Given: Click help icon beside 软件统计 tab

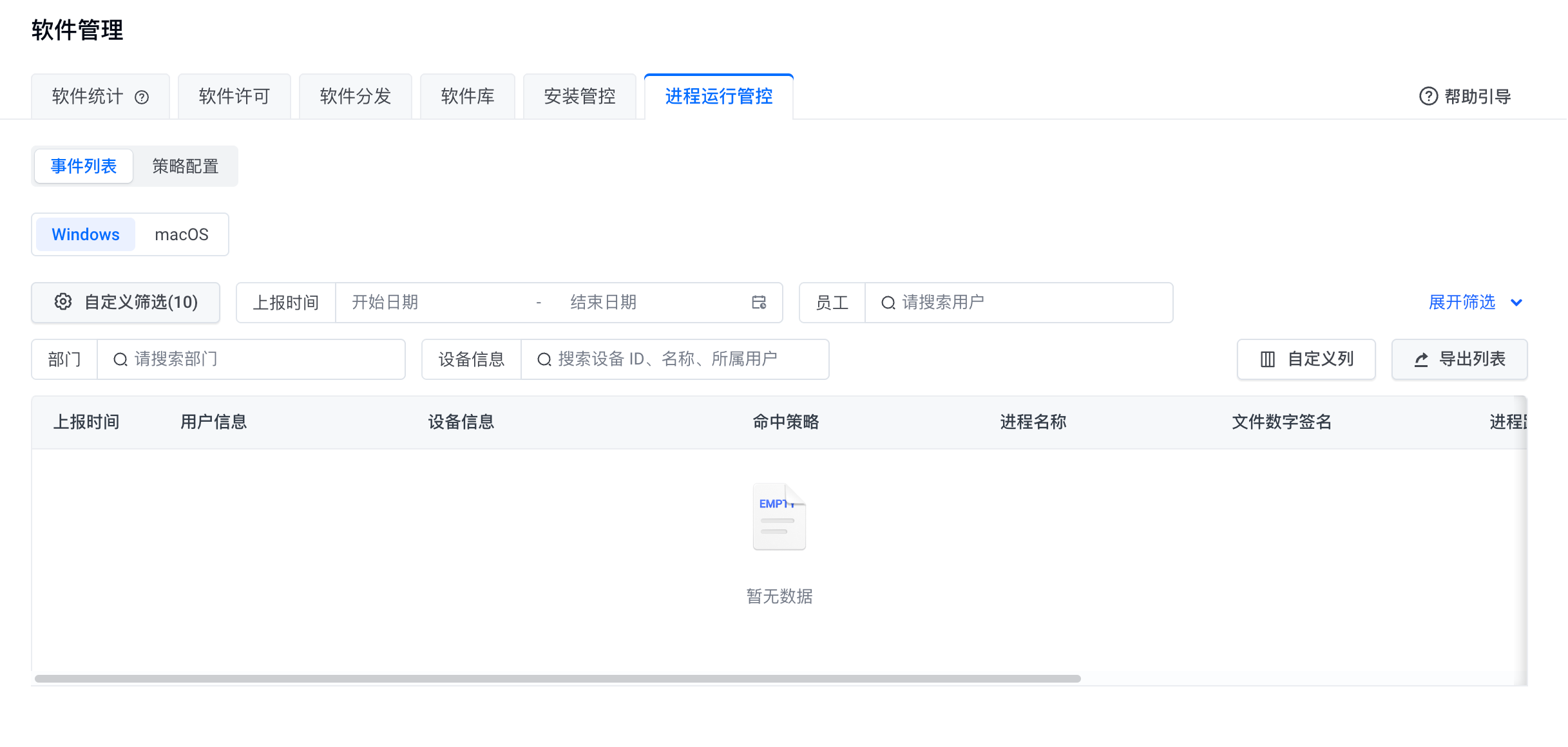Looking at the screenshot, I should tap(142, 97).
